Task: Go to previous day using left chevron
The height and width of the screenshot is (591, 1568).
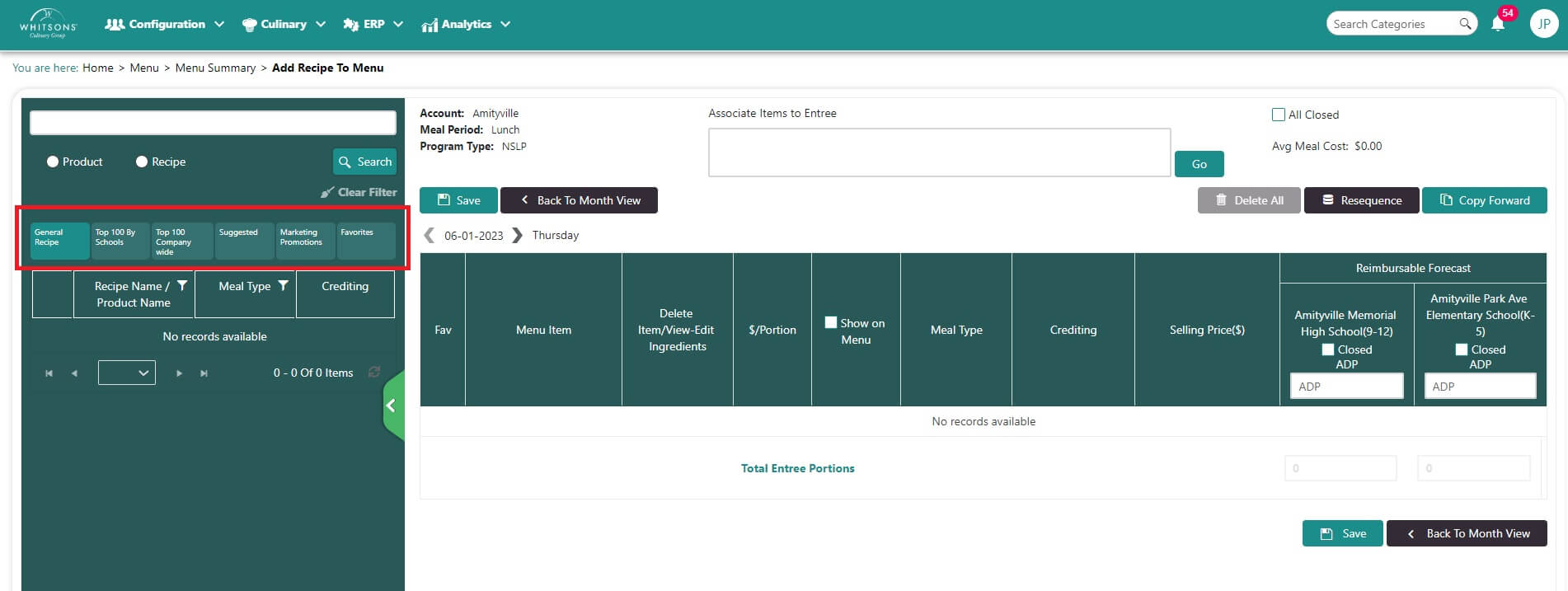Action: 429,235
